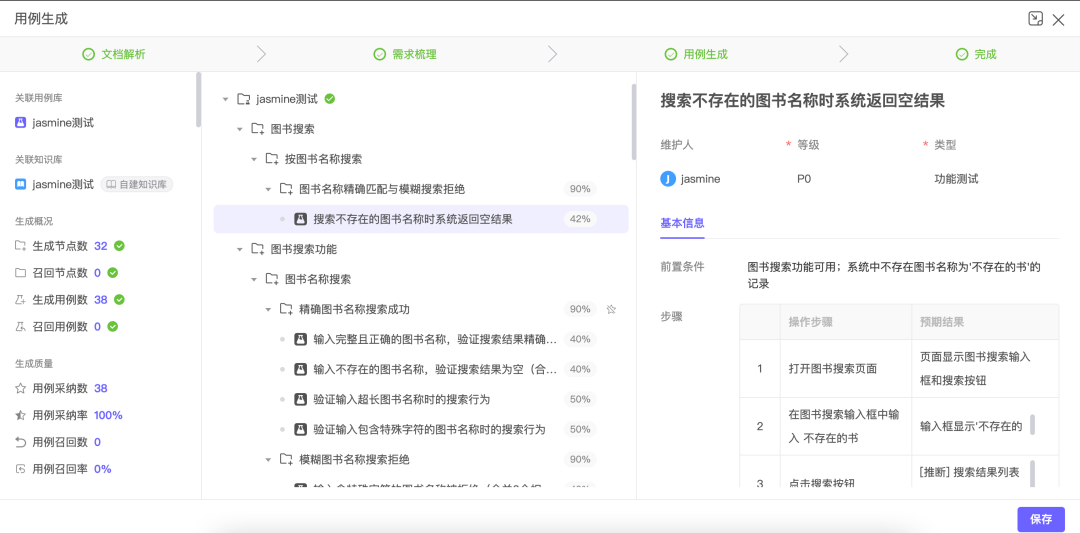Click the 生成节点数 folder icon
Screen dimensions: 1080x533
21,246
